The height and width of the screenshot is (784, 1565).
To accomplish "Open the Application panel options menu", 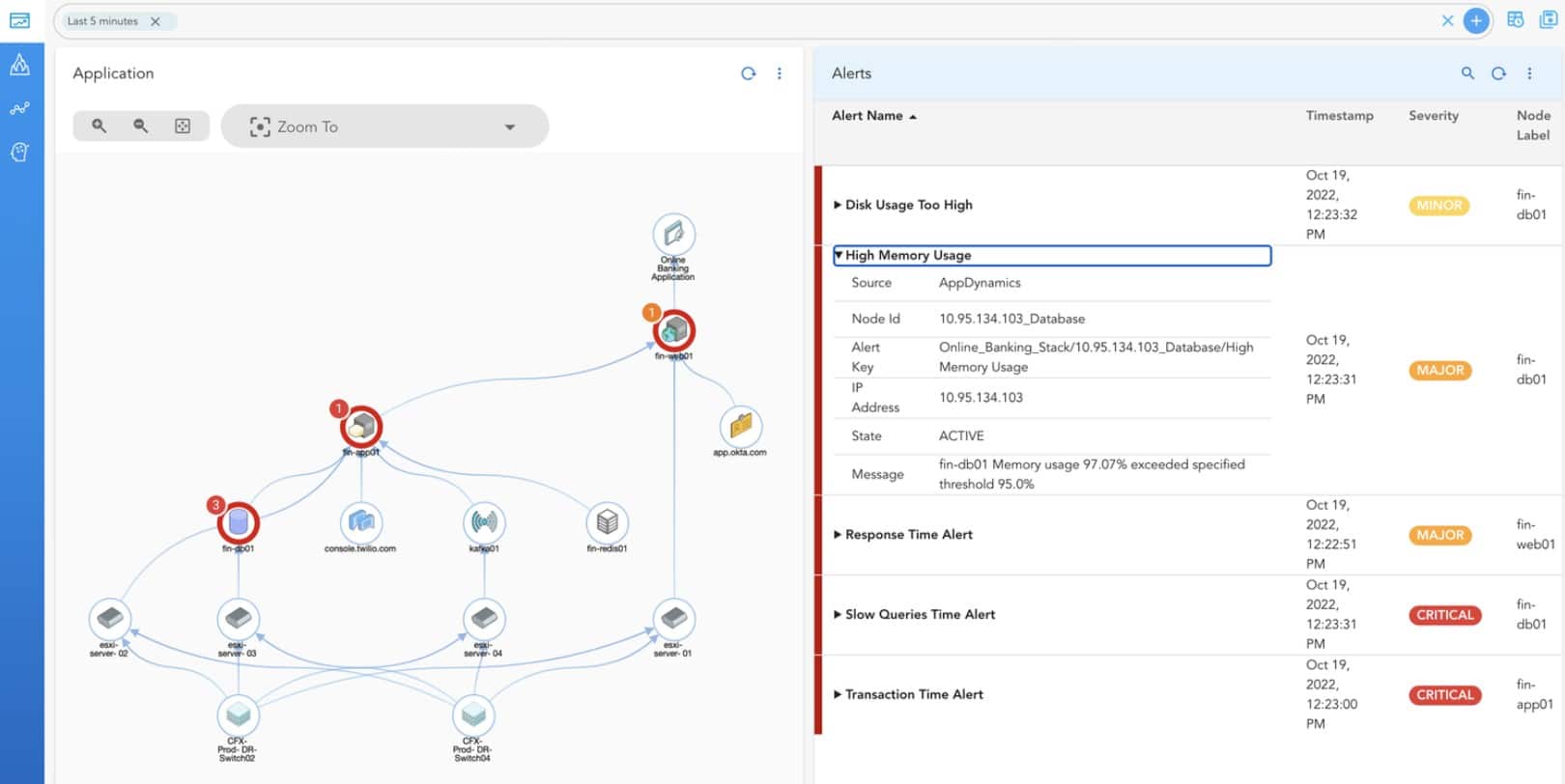I will pos(780,73).
